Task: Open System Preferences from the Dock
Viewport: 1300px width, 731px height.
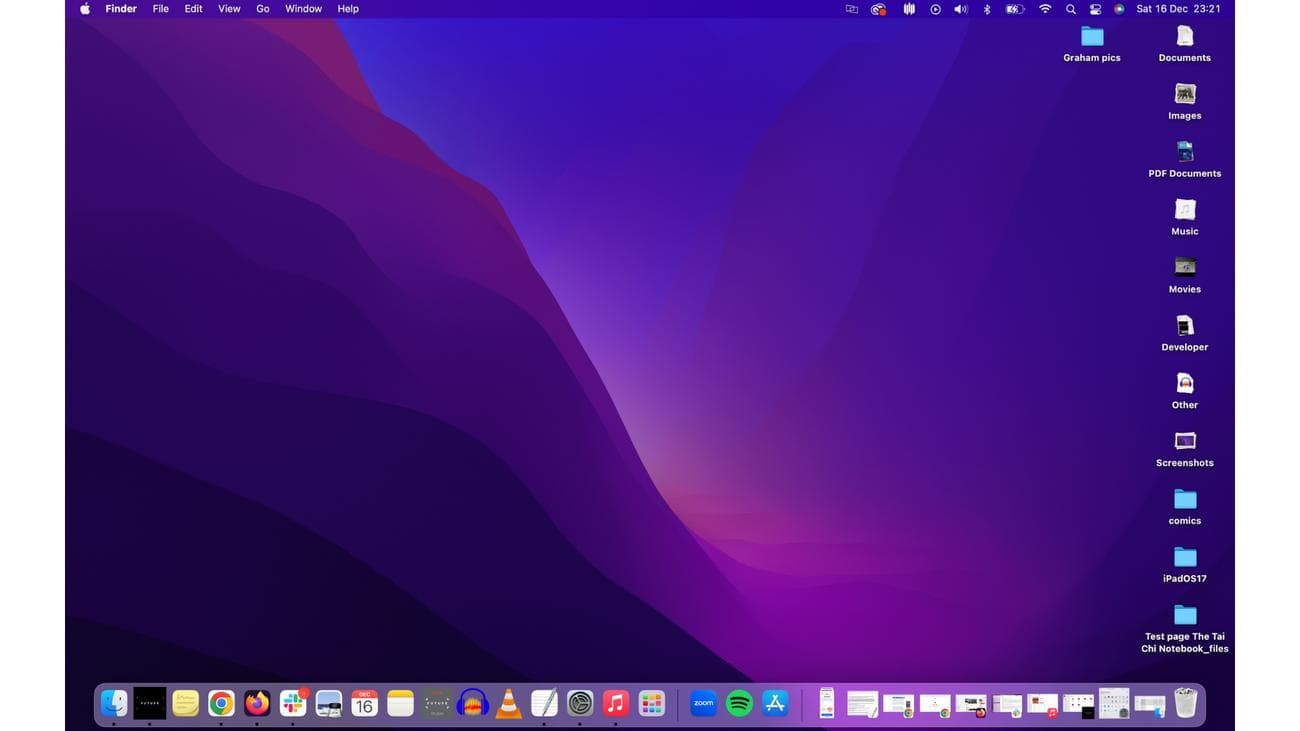Action: [579, 703]
